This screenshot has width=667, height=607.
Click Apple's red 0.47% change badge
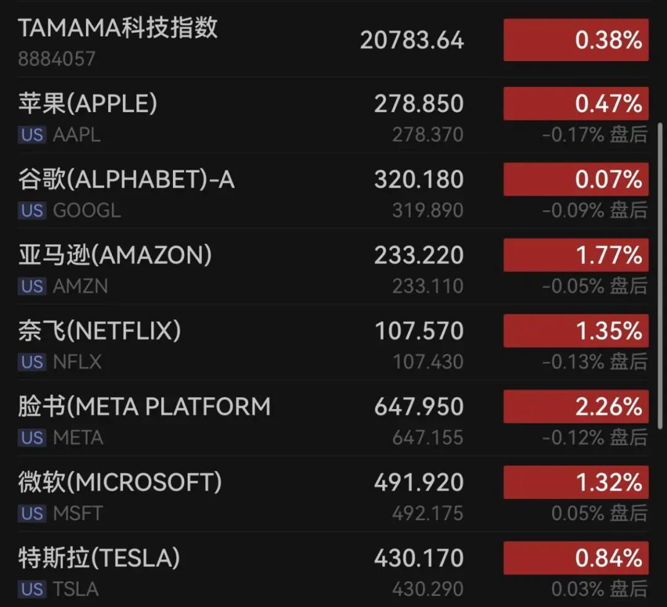(x=574, y=104)
